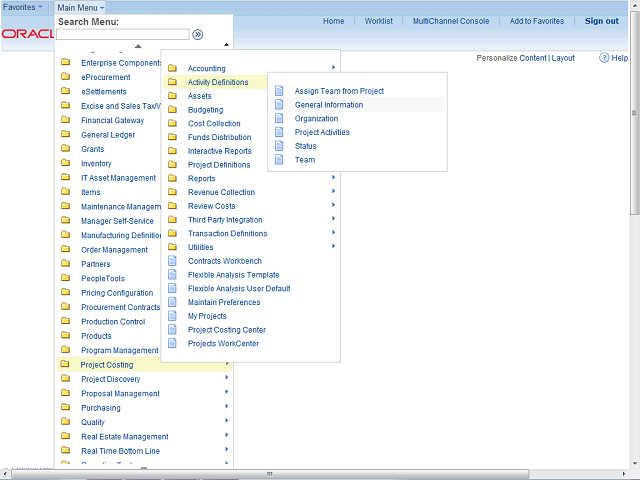Click document icon next to Contracts Workbench
The height and width of the screenshot is (480, 640).
point(172,261)
